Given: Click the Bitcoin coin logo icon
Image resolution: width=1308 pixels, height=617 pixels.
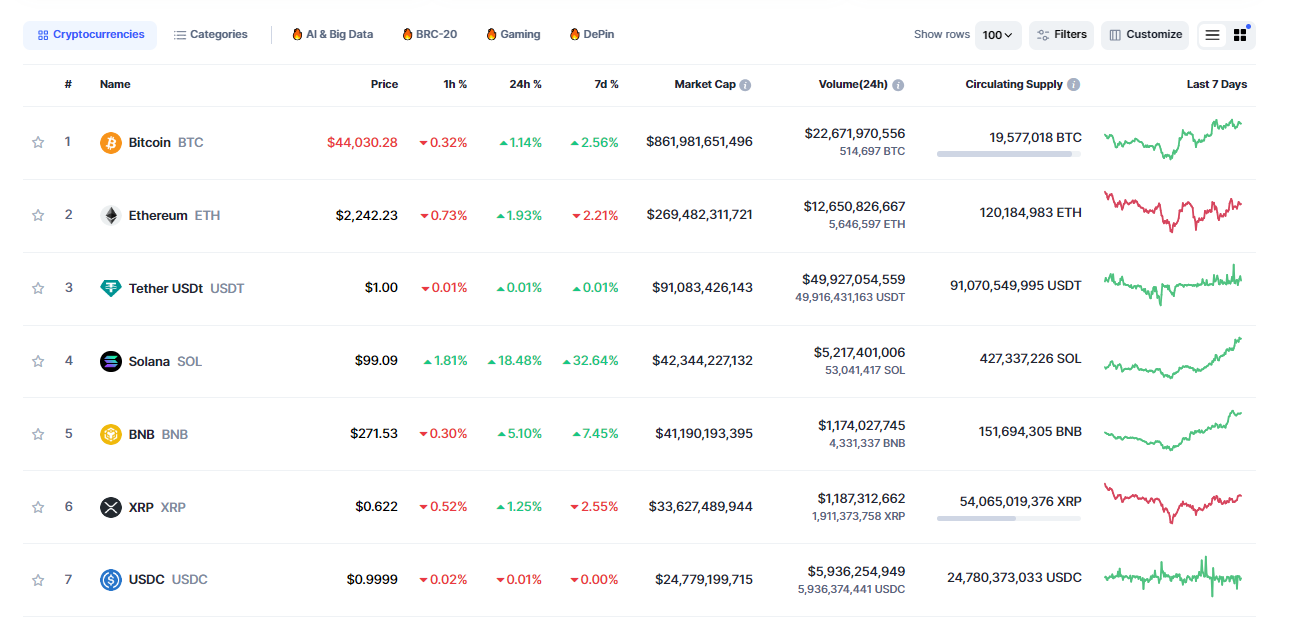Looking at the screenshot, I should tap(111, 143).
